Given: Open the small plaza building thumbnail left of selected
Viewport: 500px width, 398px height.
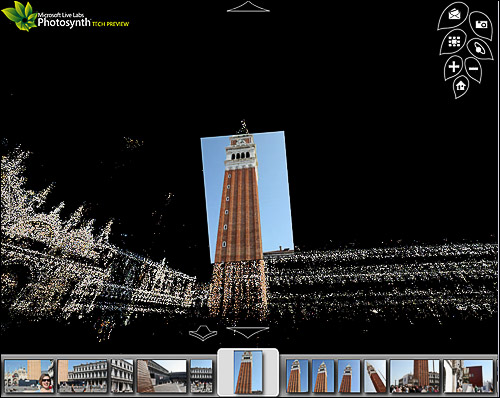Looking at the screenshot, I should [x=201, y=376].
